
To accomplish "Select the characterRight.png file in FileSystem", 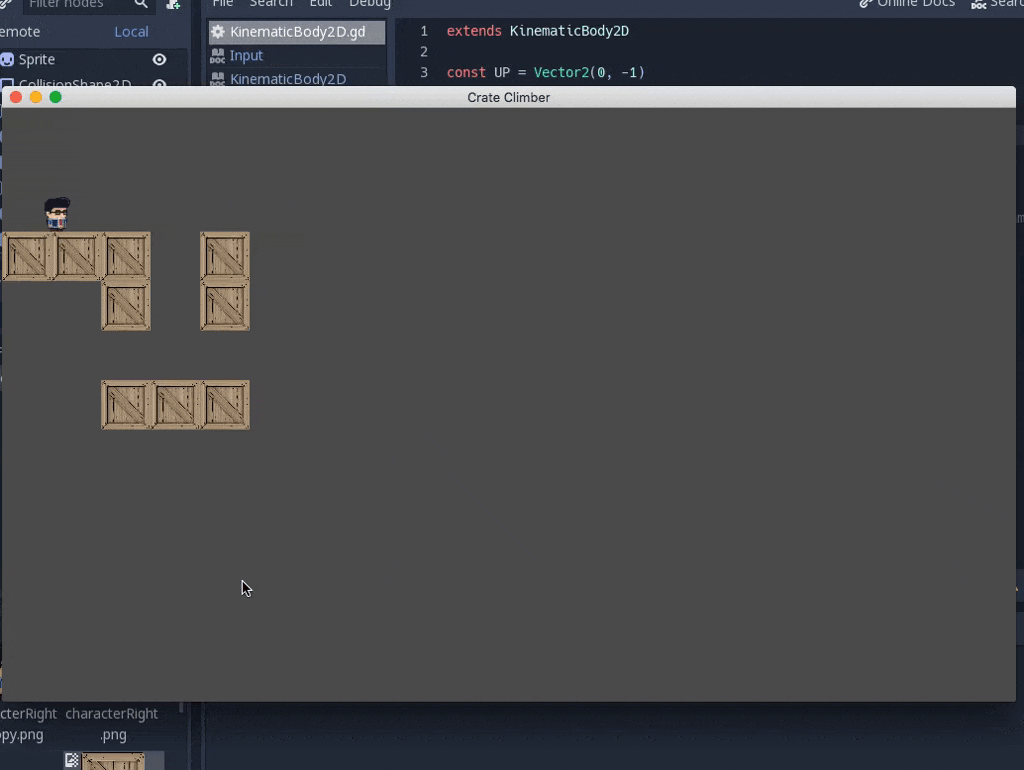I will click(x=112, y=724).
